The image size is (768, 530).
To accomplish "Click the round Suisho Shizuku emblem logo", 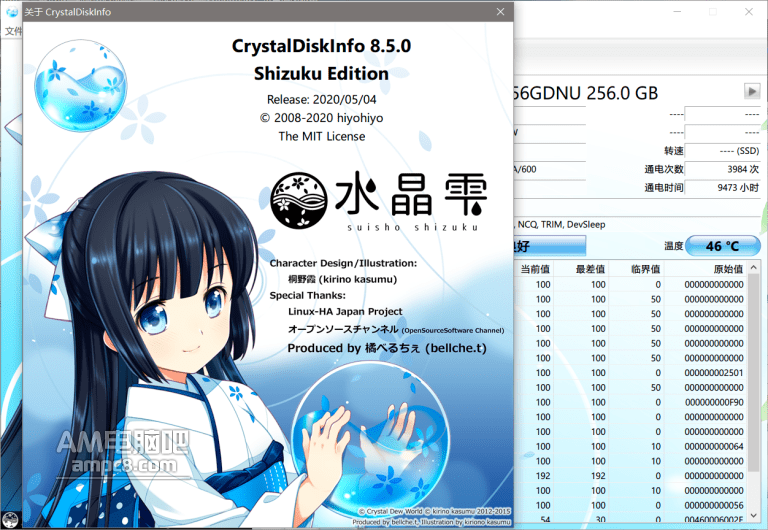I will click(x=299, y=200).
